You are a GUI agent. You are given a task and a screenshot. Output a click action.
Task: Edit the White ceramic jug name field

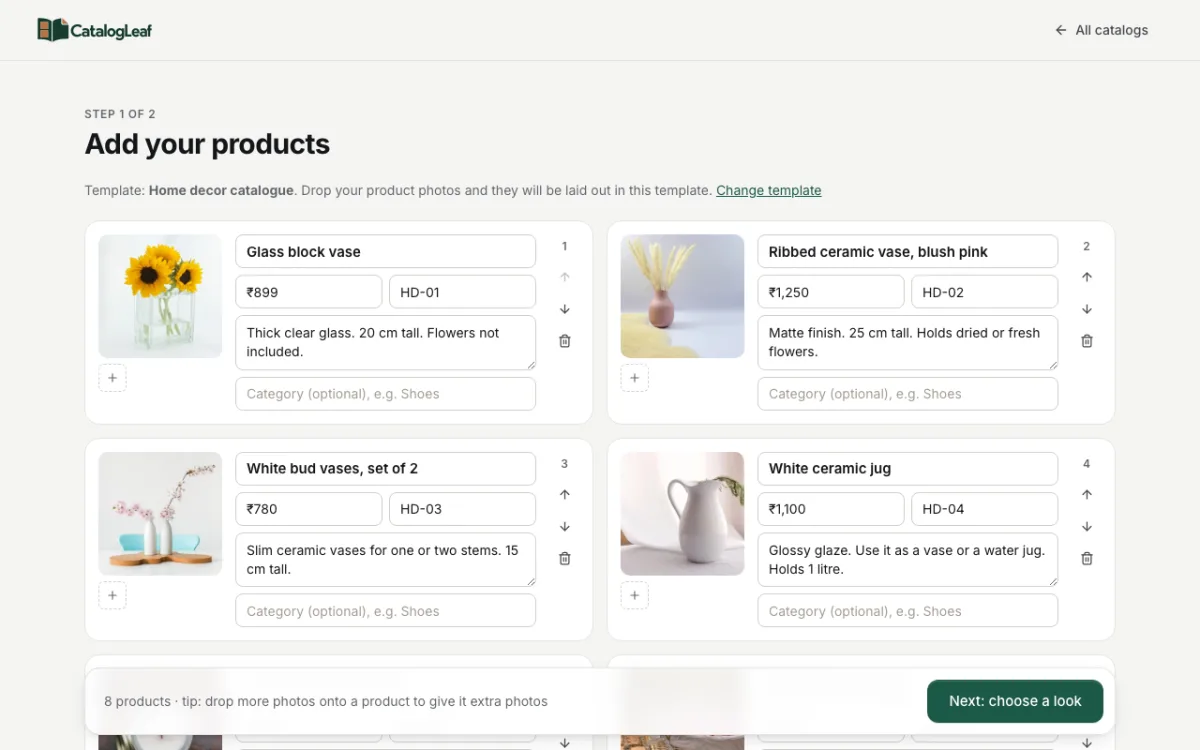pos(907,469)
